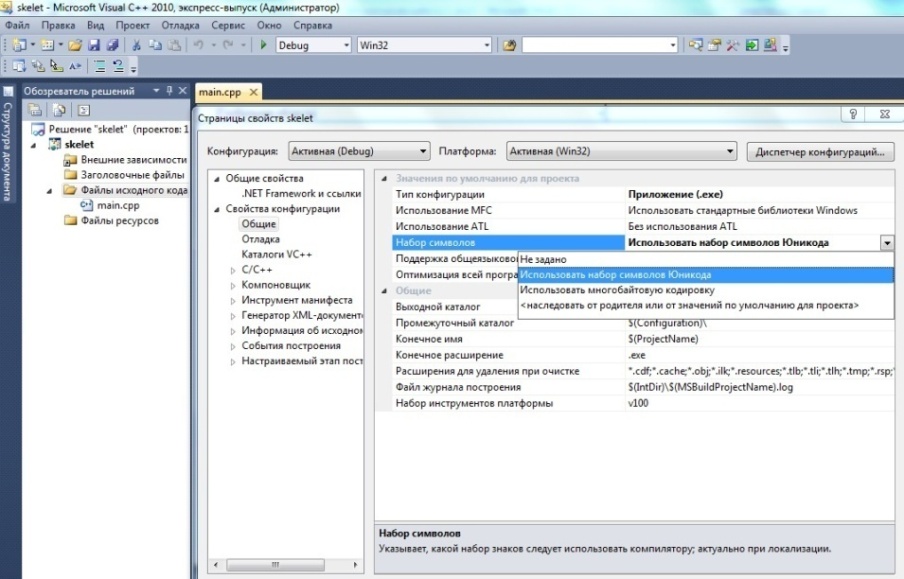Image resolution: width=904 pixels, height=579 pixels.
Task: Open the Сервис menu
Action: point(229,24)
